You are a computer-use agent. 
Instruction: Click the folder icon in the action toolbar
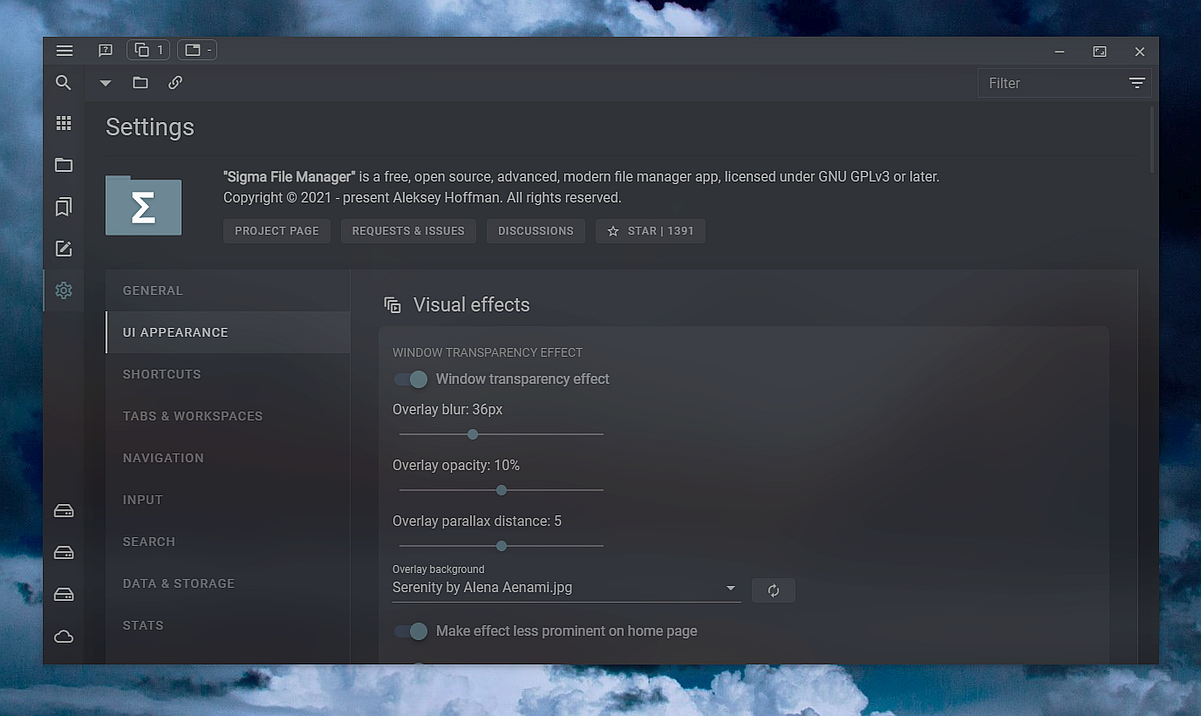[140, 83]
